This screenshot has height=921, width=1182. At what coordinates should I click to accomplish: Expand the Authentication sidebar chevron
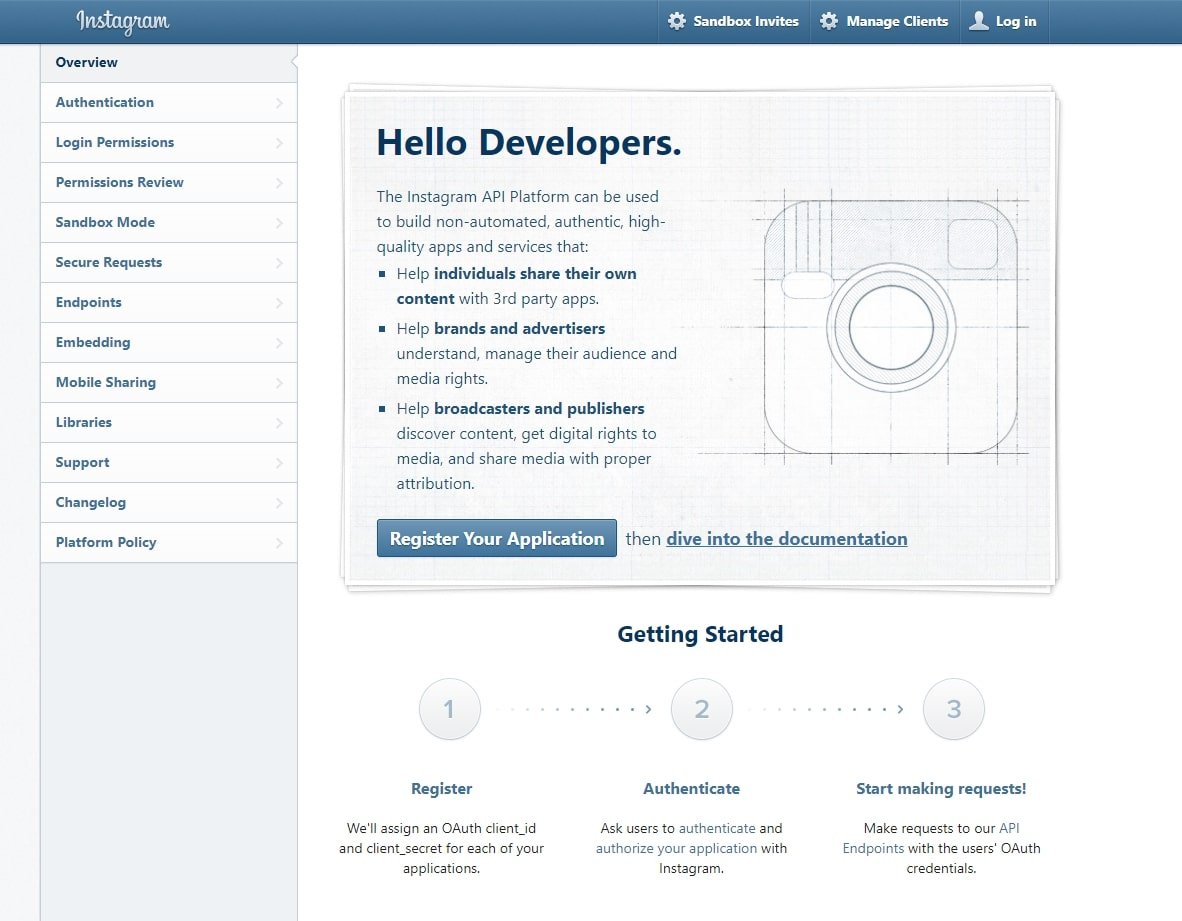pyautogui.click(x=279, y=103)
